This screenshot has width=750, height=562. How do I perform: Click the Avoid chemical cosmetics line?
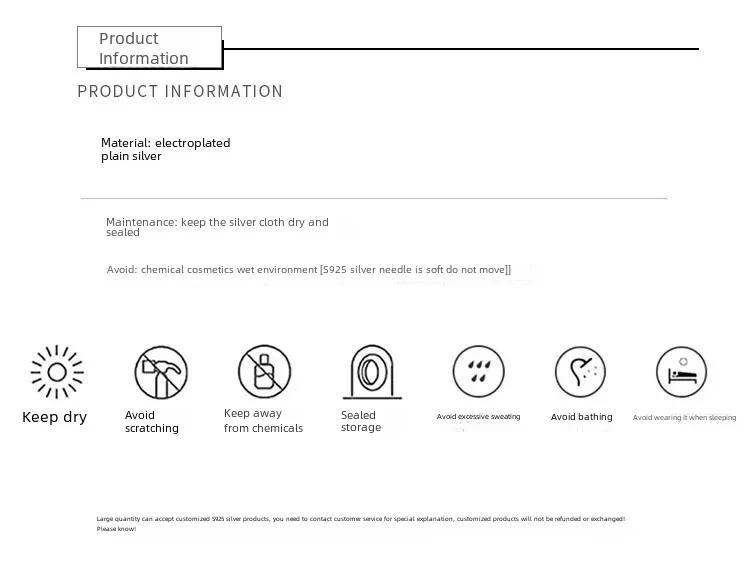click(309, 269)
